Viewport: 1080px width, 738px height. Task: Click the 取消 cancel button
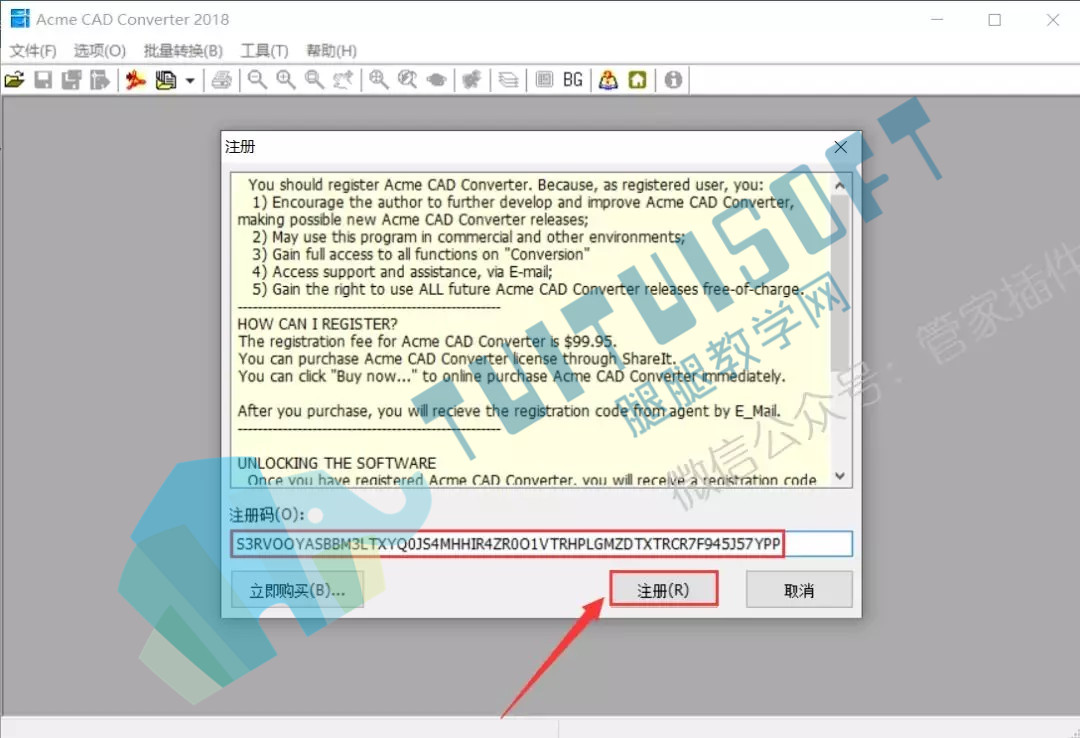click(x=799, y=590)
